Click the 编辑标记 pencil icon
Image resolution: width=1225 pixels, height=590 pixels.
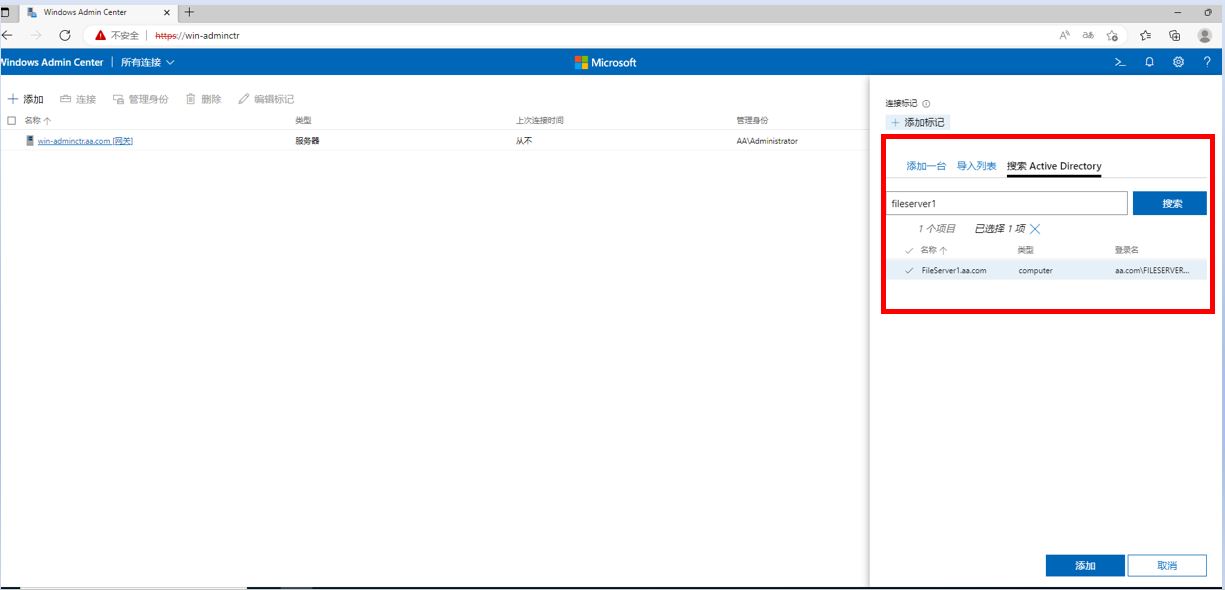click(243, 98)
